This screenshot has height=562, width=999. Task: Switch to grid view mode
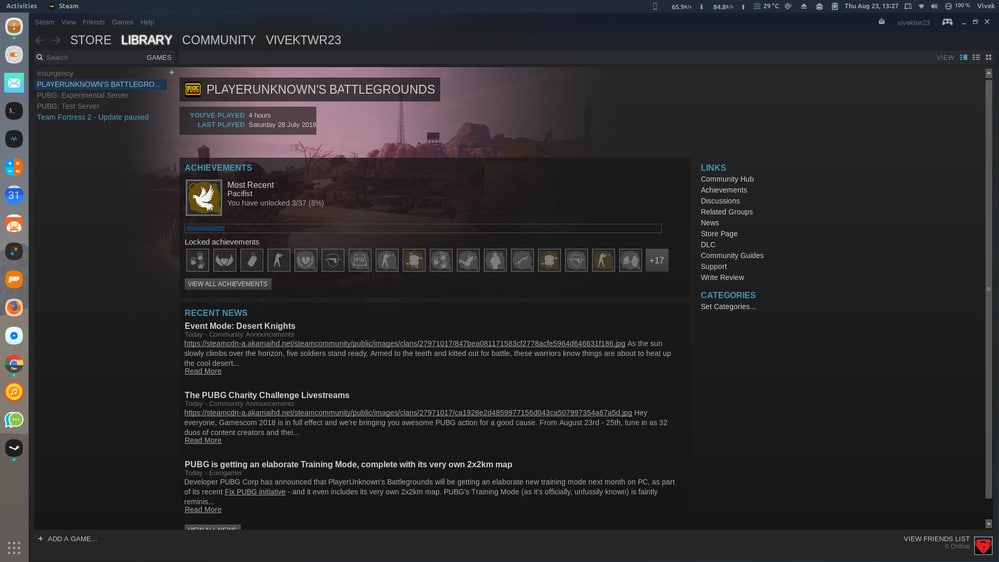click(989, 57)
